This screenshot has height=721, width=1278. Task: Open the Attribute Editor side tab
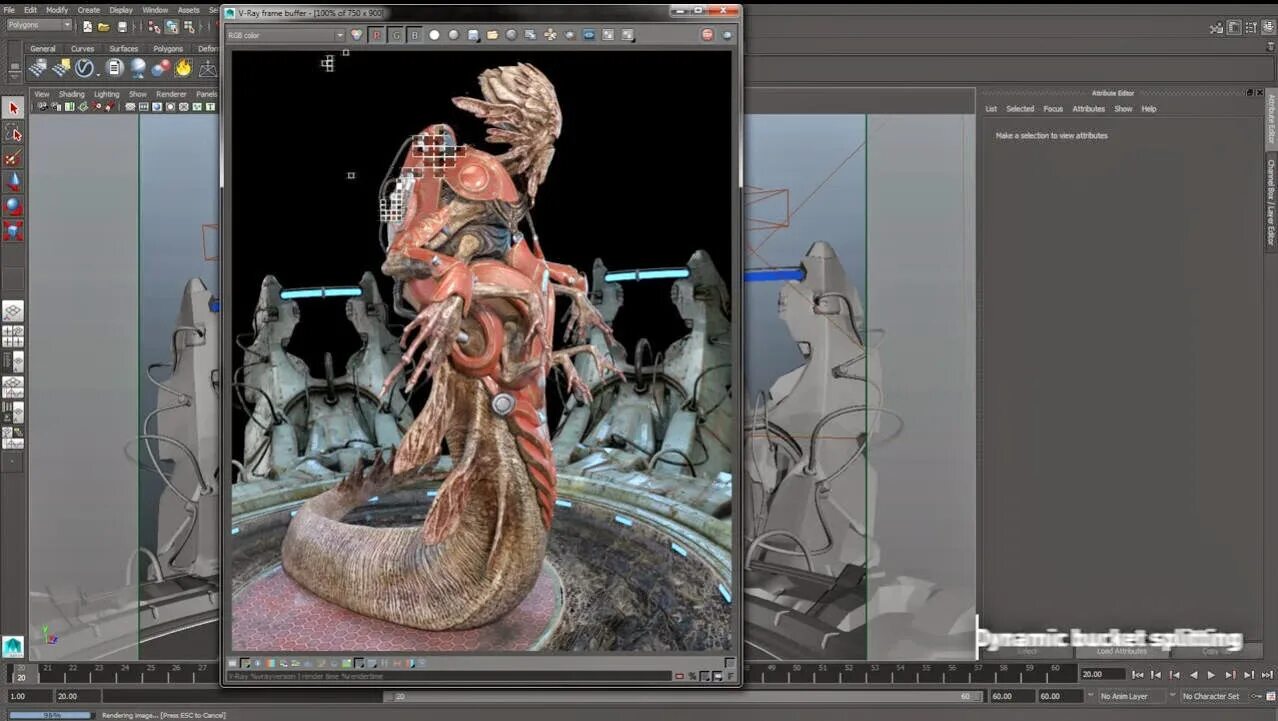pyautogui.click(x=1271, y=120)
